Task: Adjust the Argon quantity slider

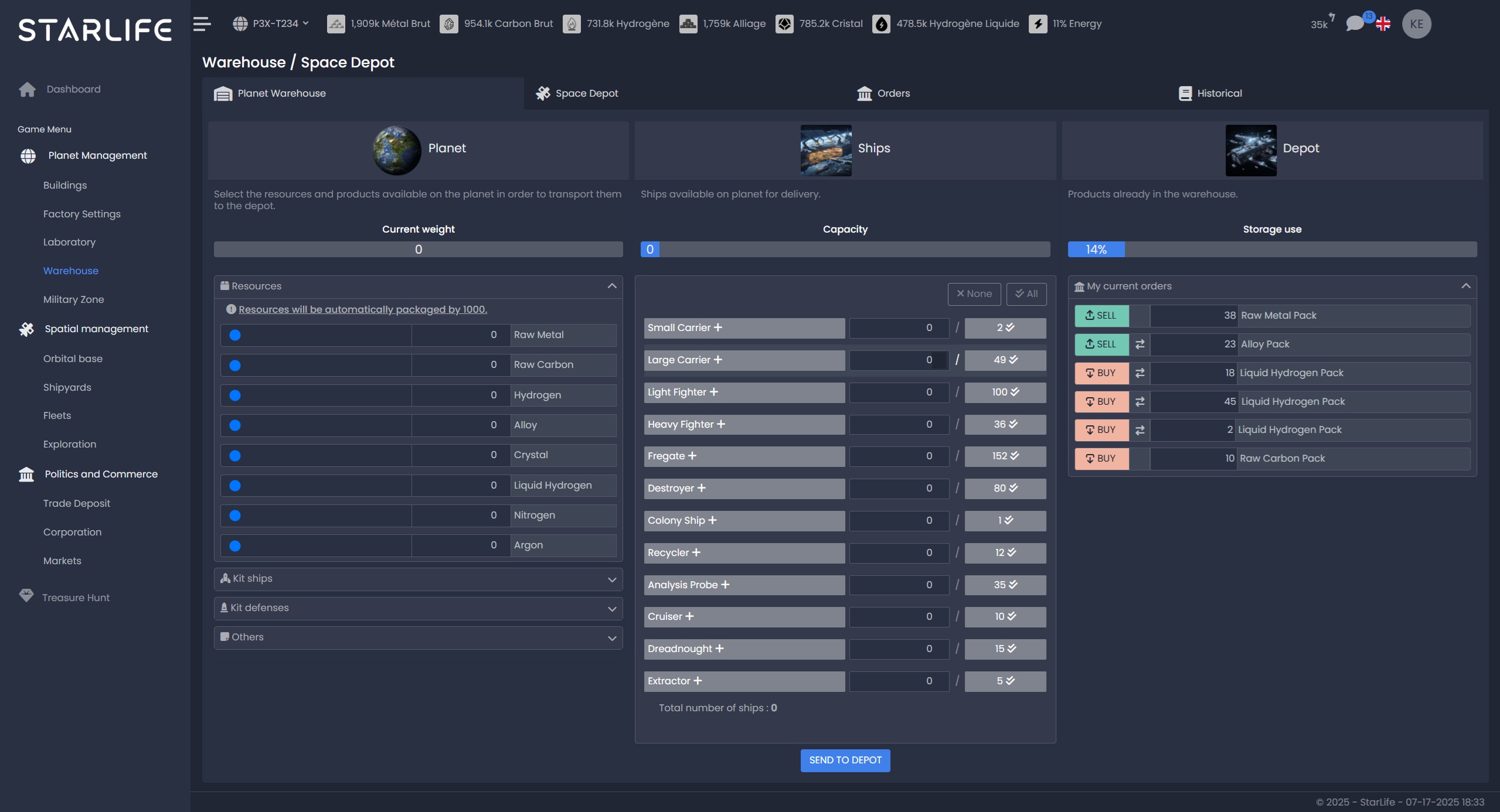Action: coord(317,545)
